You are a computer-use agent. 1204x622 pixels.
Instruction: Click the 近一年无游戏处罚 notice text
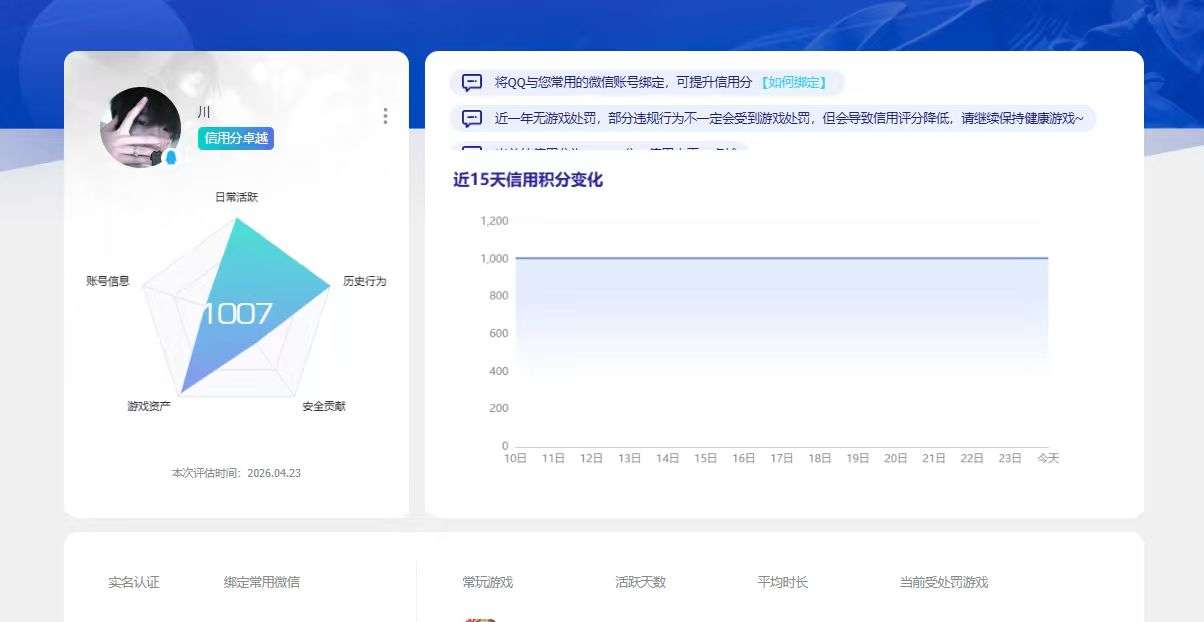[789, 118]
